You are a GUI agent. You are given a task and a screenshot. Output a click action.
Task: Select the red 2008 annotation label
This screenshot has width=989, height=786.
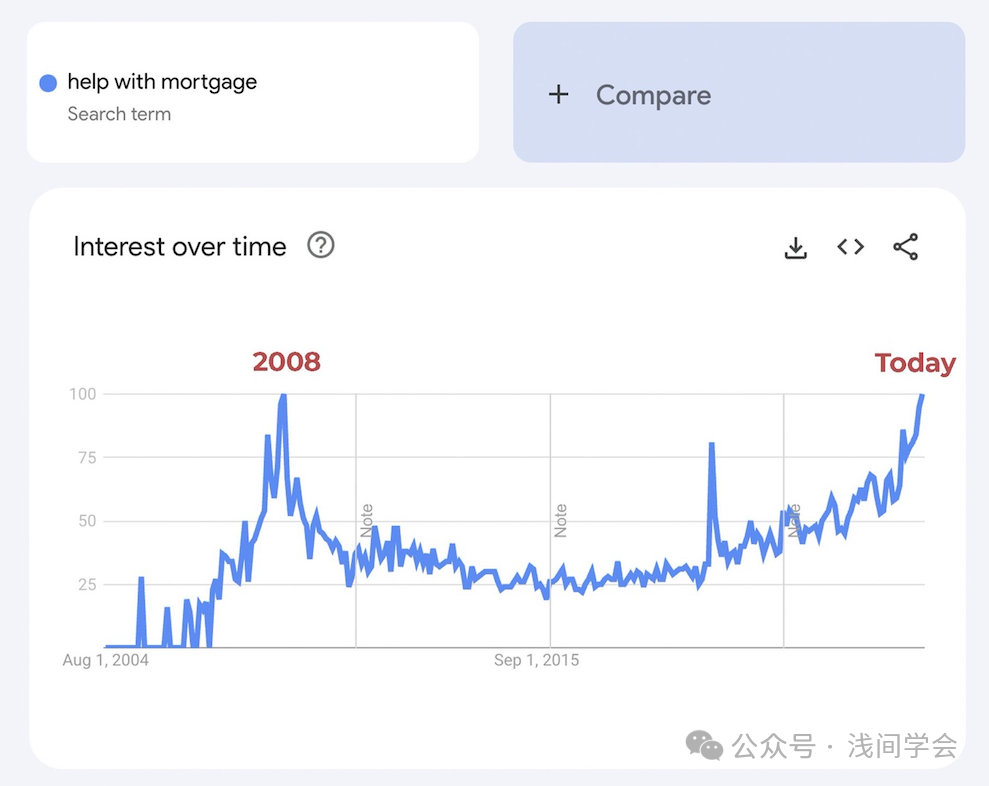[x=286, y=362]
